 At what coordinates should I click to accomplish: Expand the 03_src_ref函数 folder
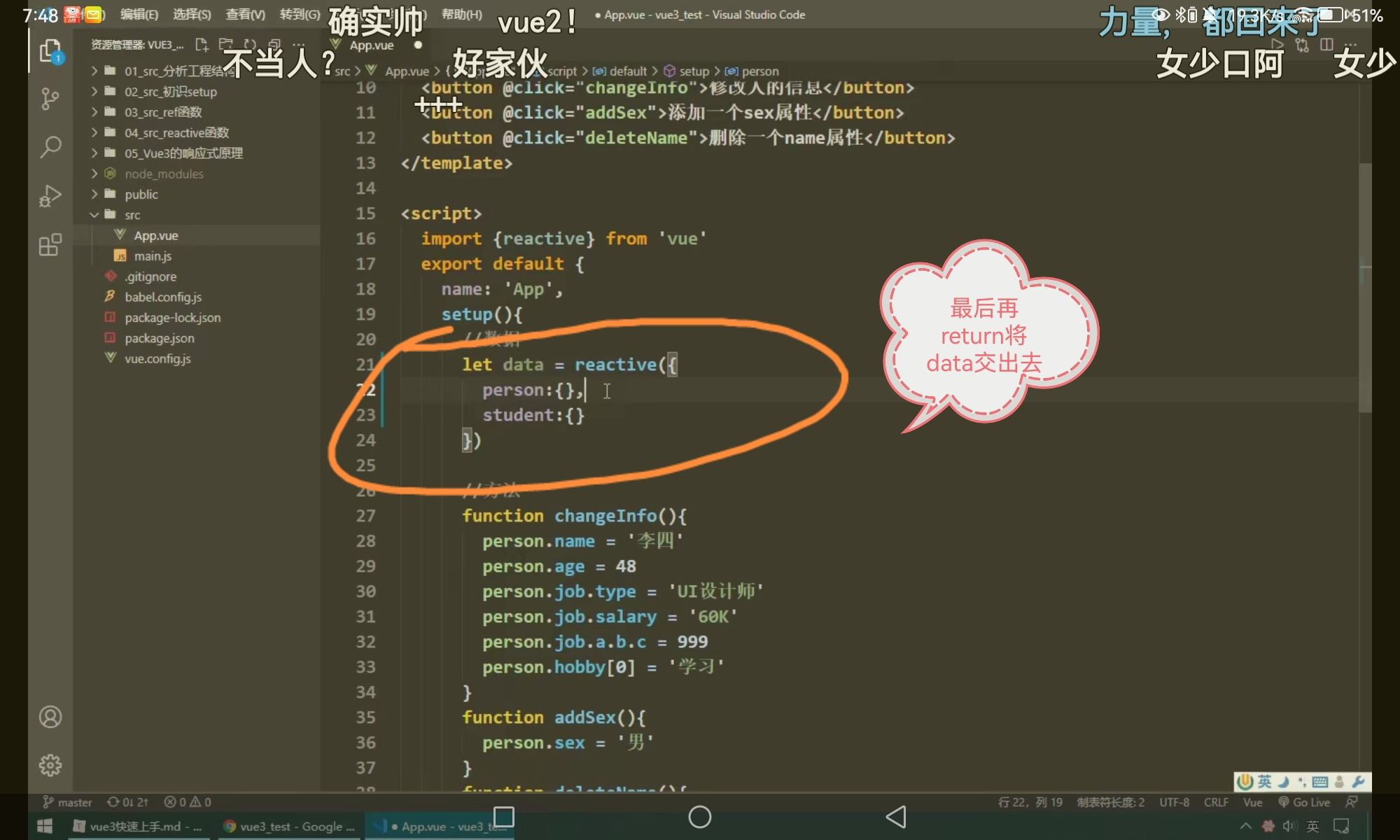click(163, 112)
